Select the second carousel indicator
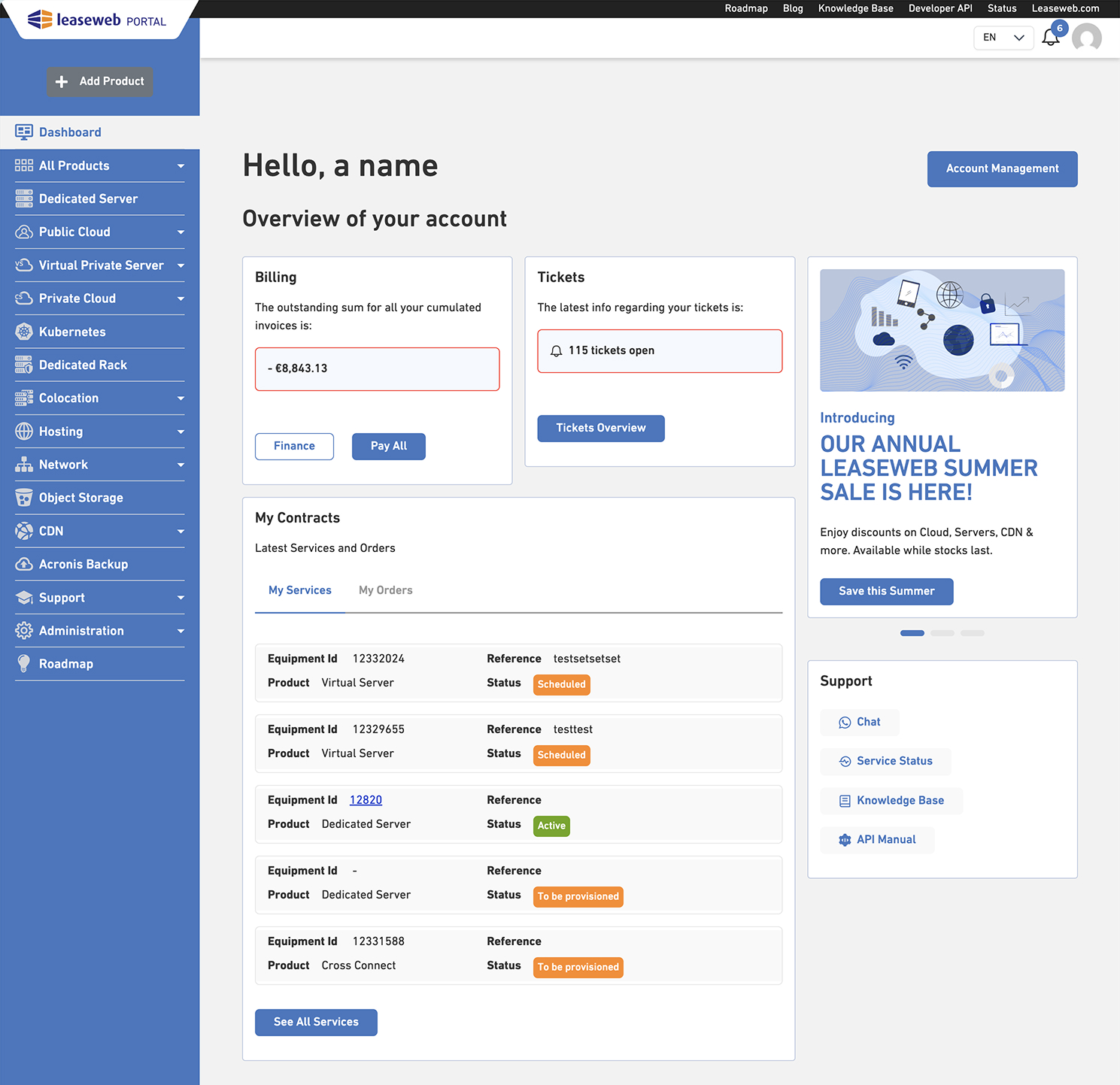 (942, 633)
